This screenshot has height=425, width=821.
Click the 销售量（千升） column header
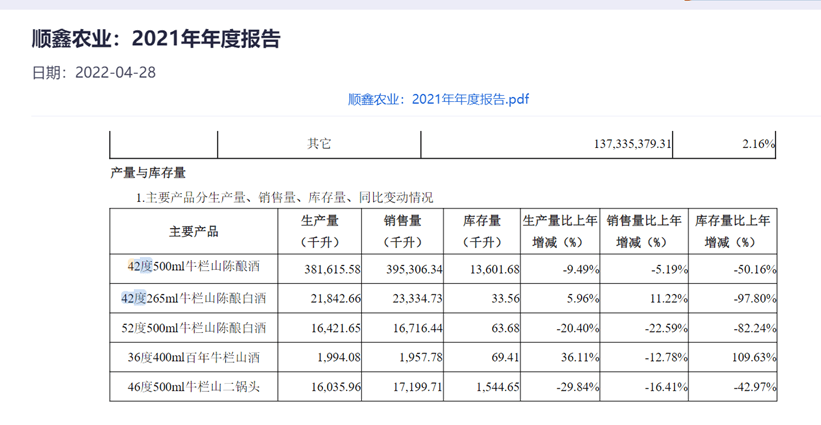402,231
